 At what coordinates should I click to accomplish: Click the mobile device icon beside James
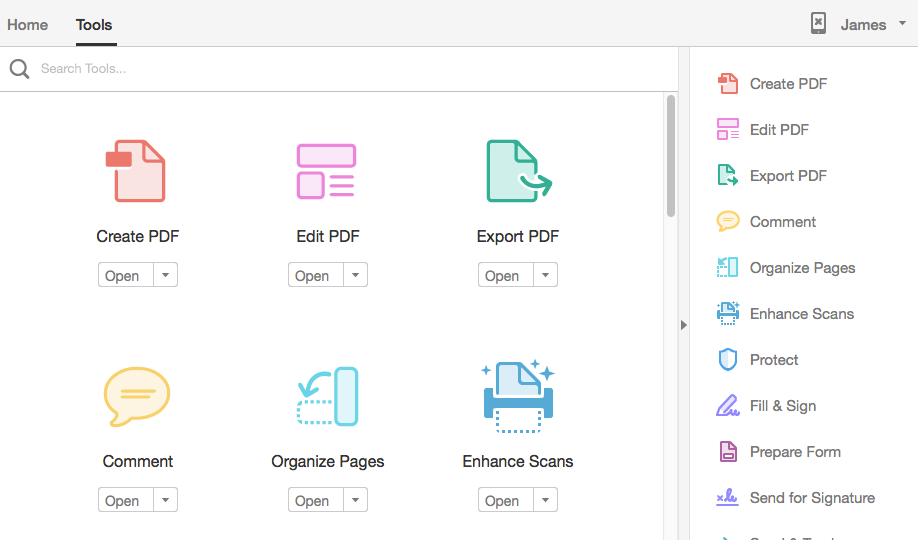coord(818,23)
